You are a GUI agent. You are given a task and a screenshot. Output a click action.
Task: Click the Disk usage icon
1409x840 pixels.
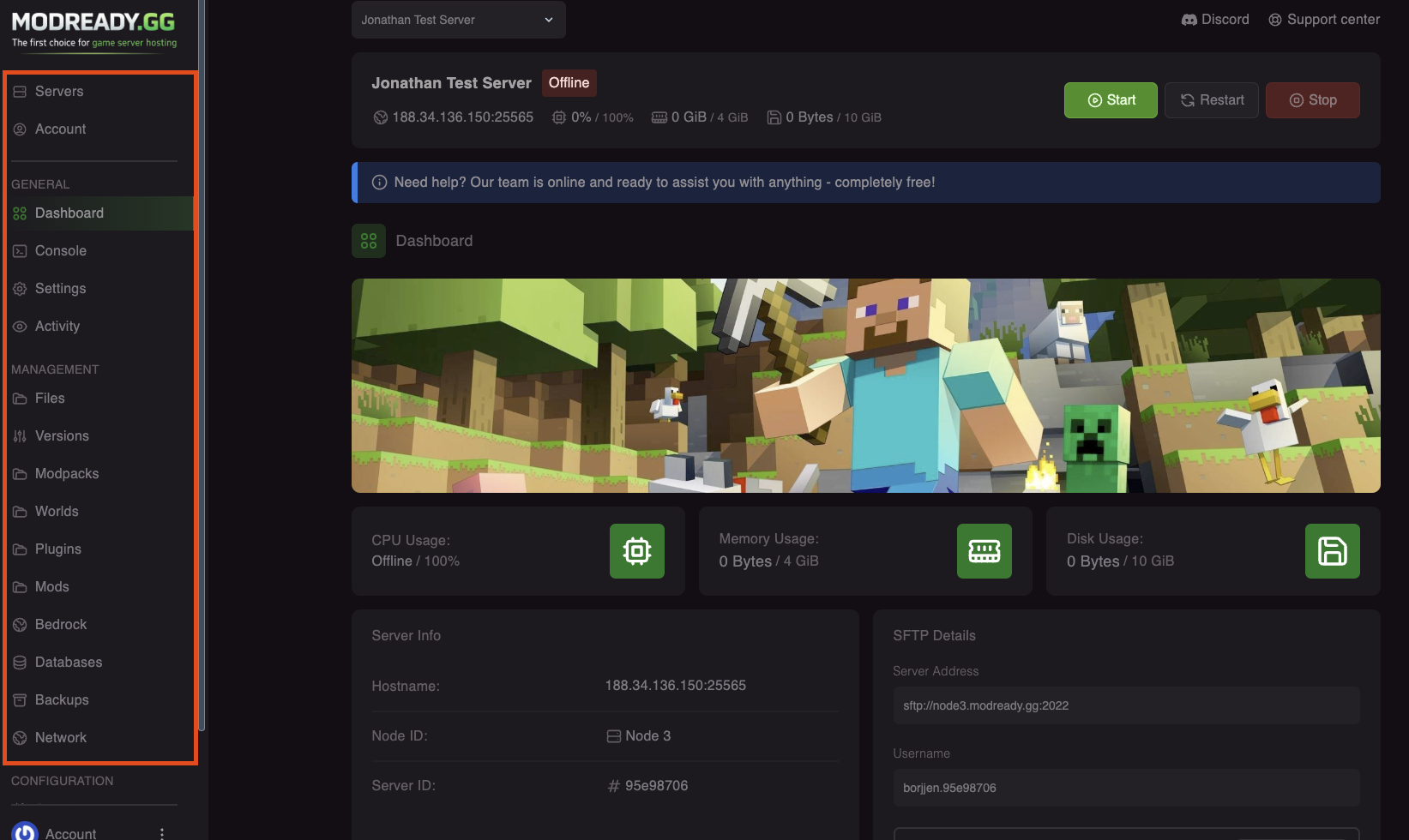point(1332,551)
